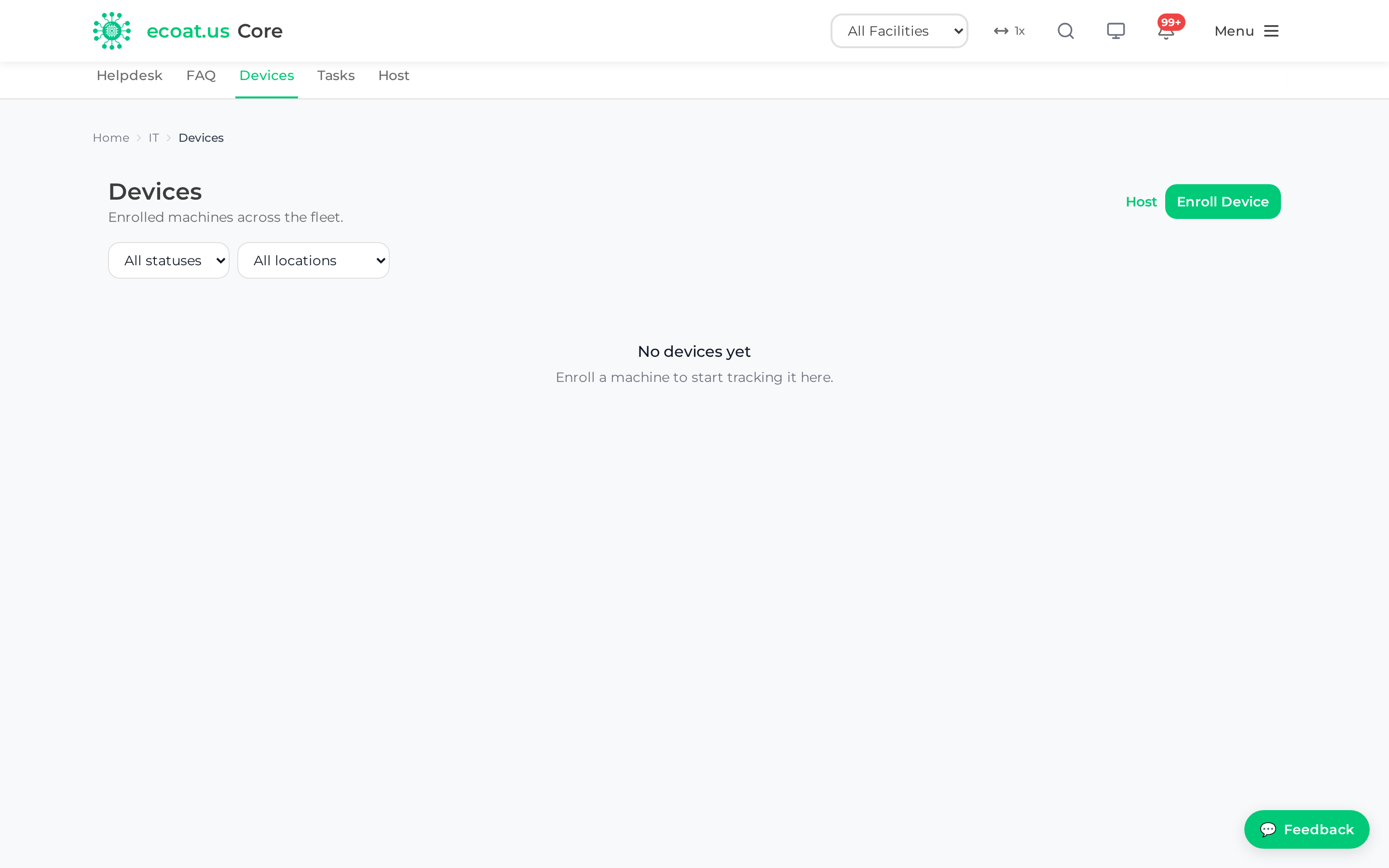Go to Home in the breadcrumb
Viewport: 1389px width, 868px height.
111,138
